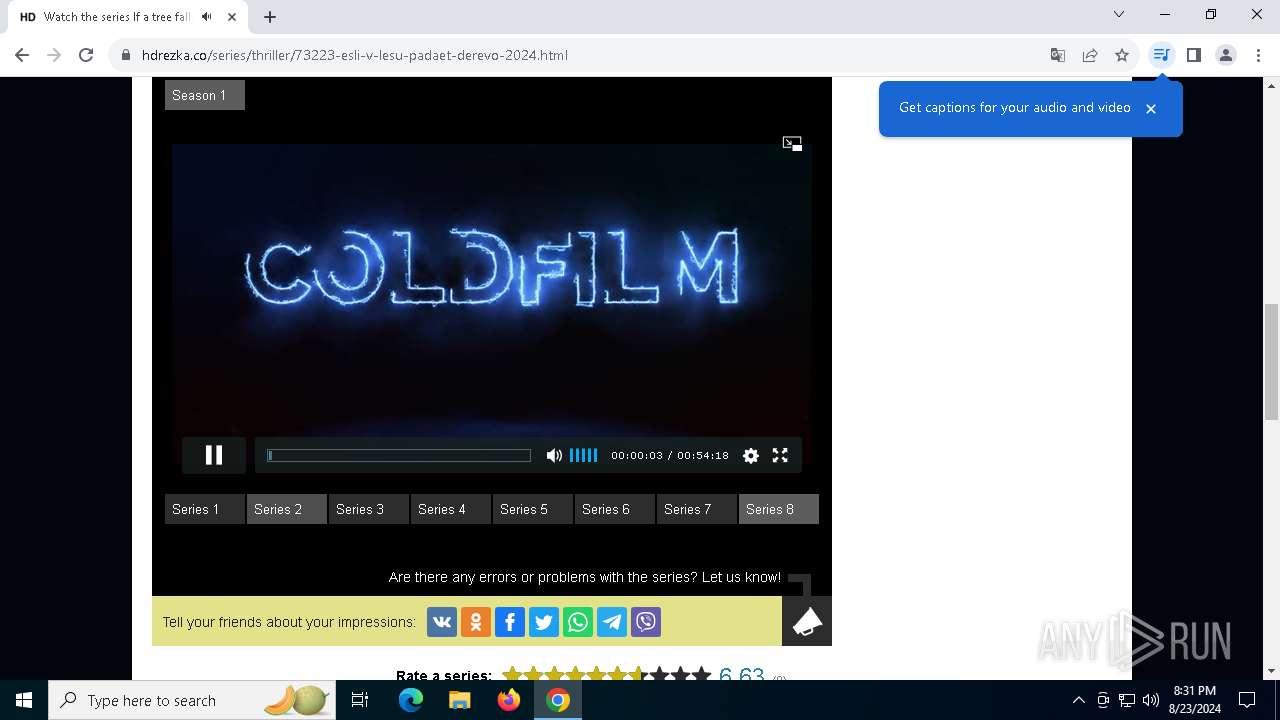Screen dimensions: 1280x720
Task: Switch to Series 5 episode
Action: (x=533, y=509)
